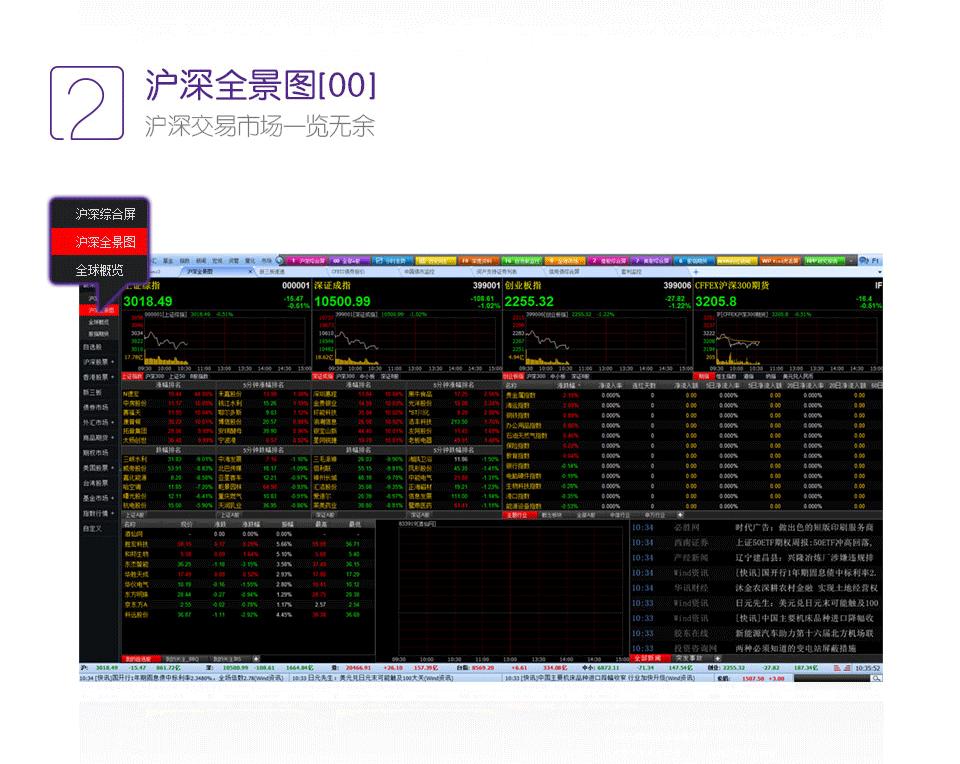Click the purple 2 quick-launch toolbar icon
The height and width of the screenshot is (764, 960).
(606, 258)
